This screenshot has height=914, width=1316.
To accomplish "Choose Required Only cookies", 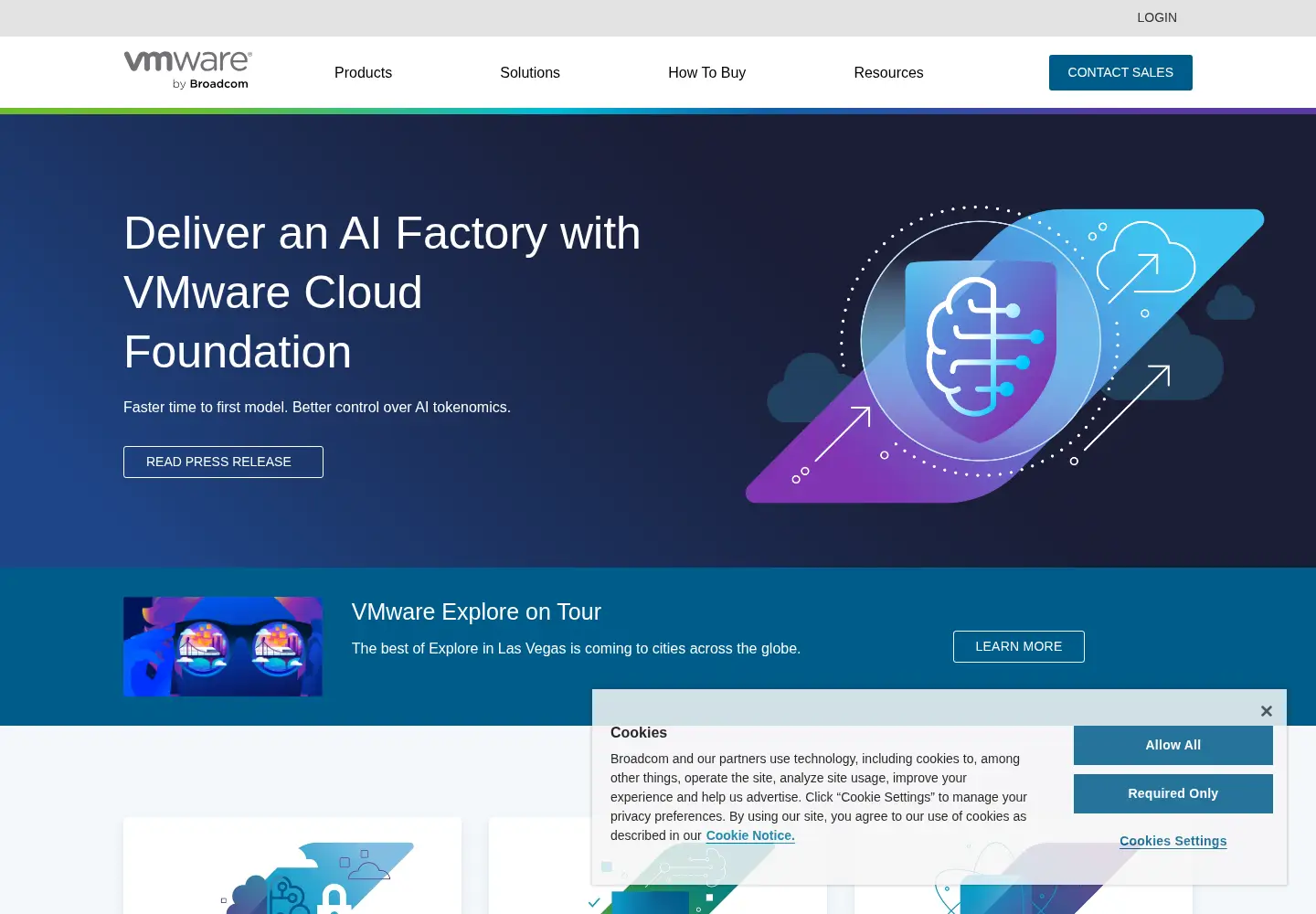I will tap(1173, 793).
